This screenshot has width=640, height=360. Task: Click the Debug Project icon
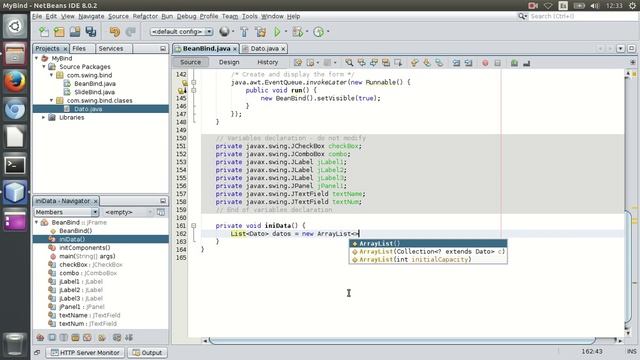point(298,32)
